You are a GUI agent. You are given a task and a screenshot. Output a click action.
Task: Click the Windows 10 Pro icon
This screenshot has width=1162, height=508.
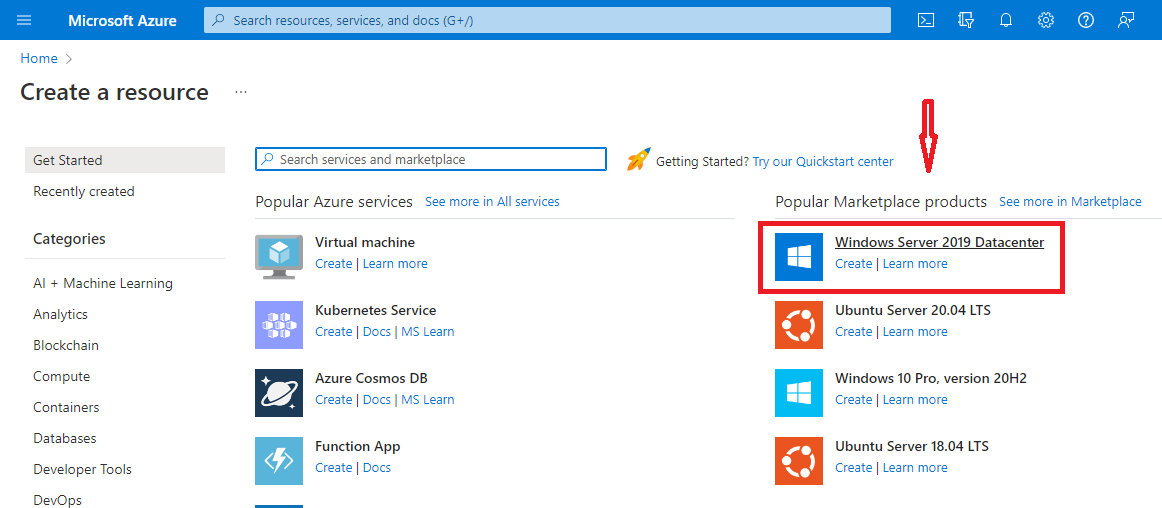click(799, 392)
